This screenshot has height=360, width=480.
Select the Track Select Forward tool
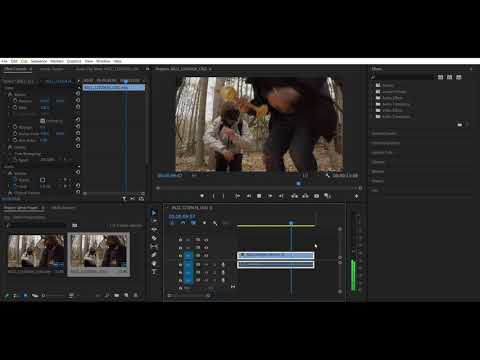[154, 221]
